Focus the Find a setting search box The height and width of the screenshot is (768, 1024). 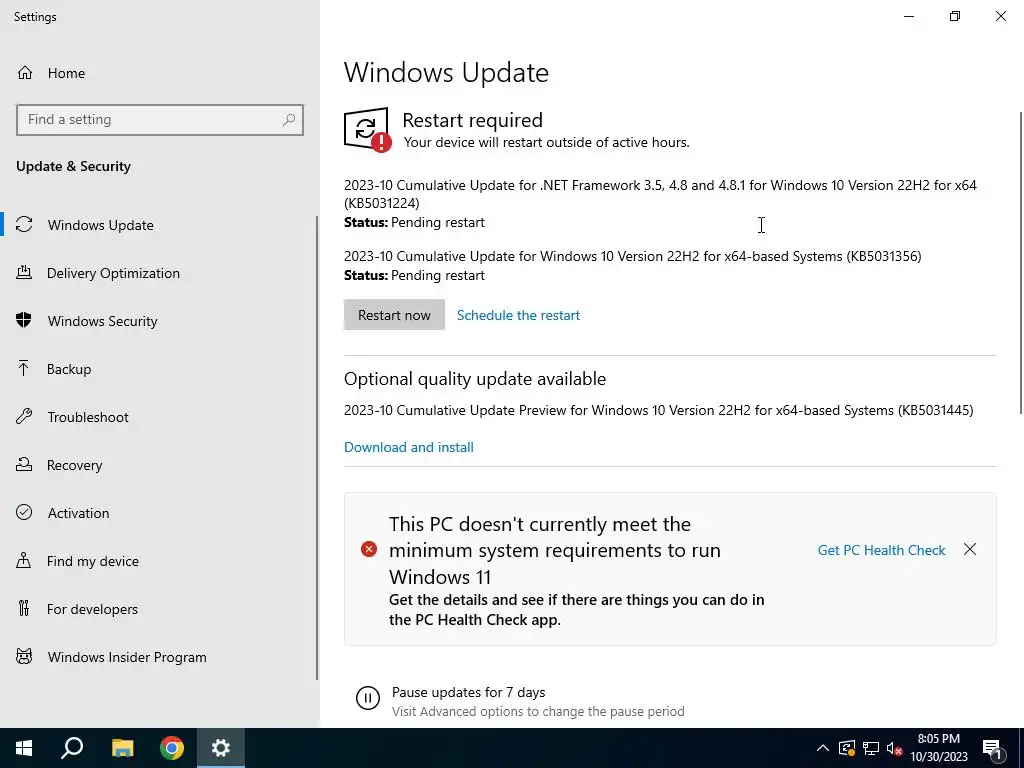(x=160, y=120)
